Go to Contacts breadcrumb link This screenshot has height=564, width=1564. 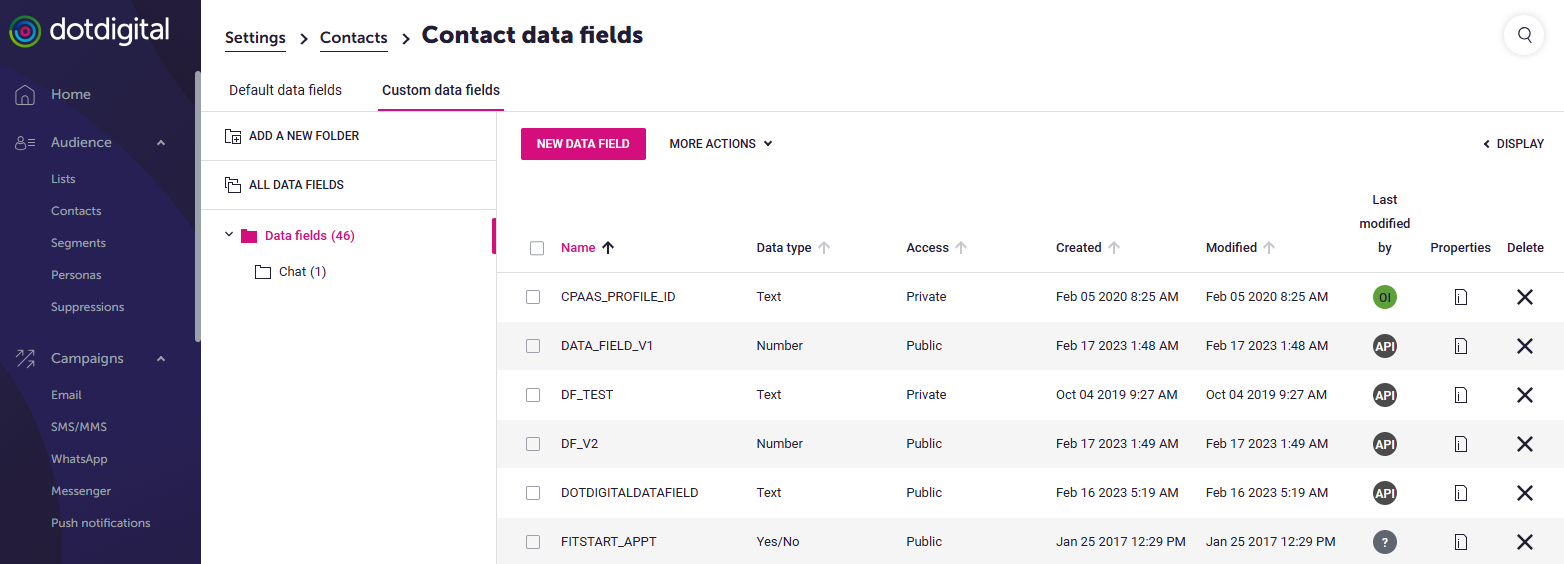tap(353, 38)
